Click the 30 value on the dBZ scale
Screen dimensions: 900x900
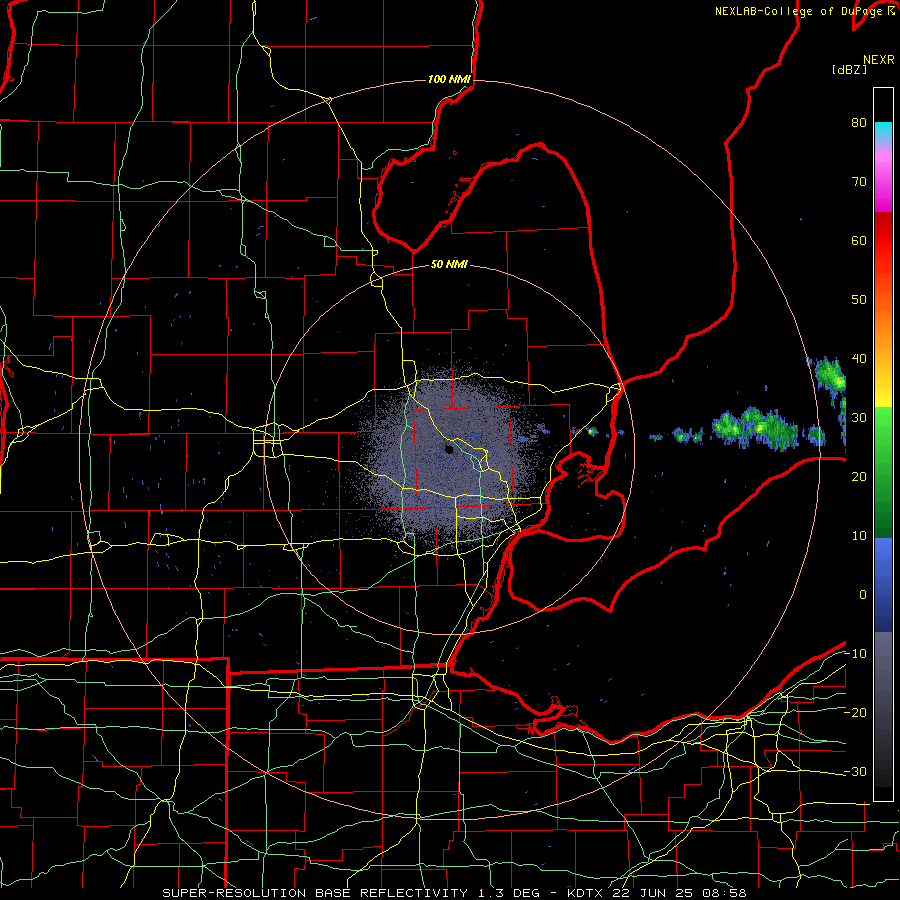click(859, 417)
